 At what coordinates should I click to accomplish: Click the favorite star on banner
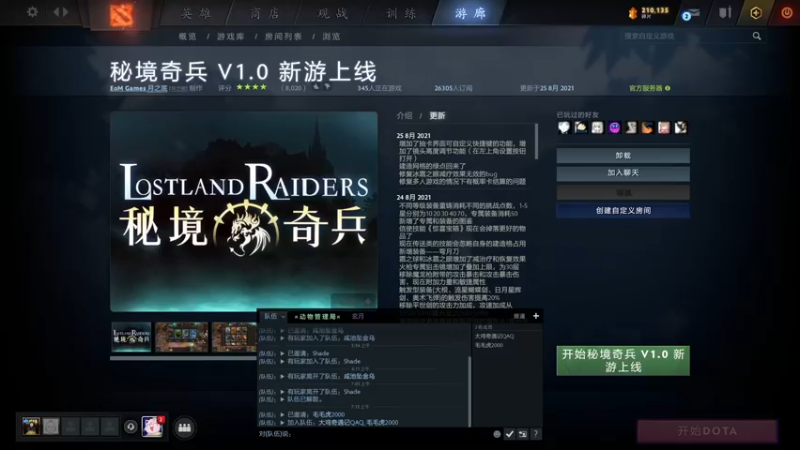[367, 301]
